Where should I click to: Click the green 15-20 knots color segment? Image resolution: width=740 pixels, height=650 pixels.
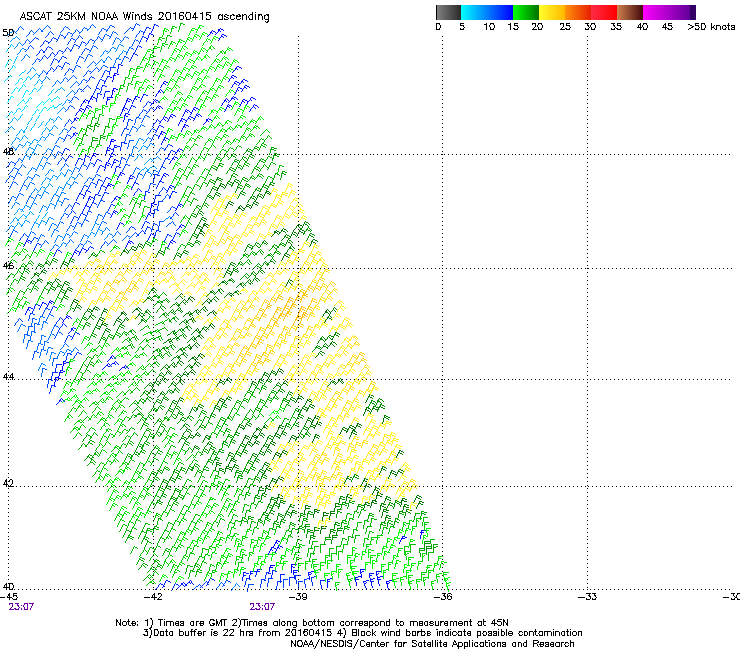(526, 12)
